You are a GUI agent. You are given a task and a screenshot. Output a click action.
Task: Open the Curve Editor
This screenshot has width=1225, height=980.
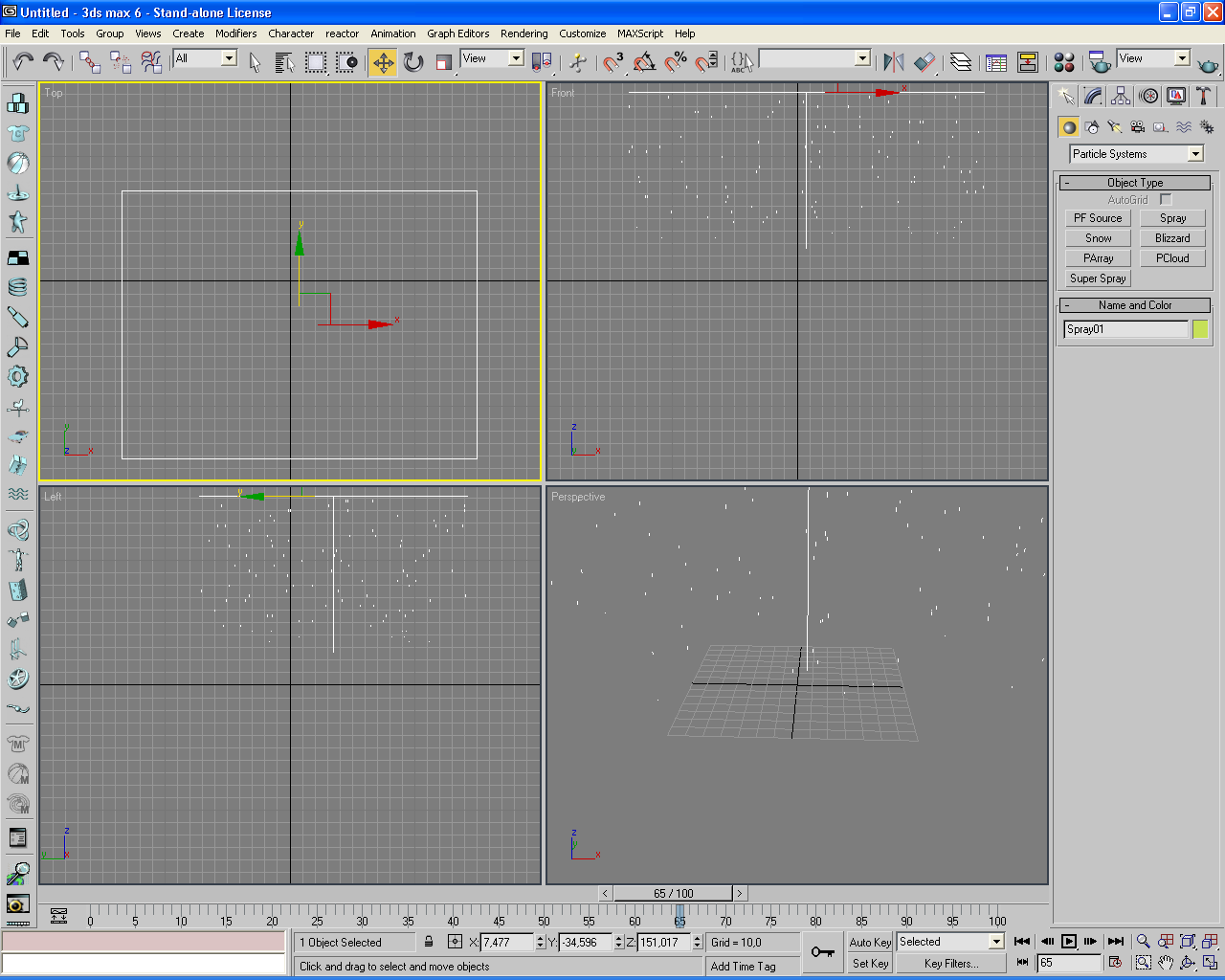tap(996, 62)
